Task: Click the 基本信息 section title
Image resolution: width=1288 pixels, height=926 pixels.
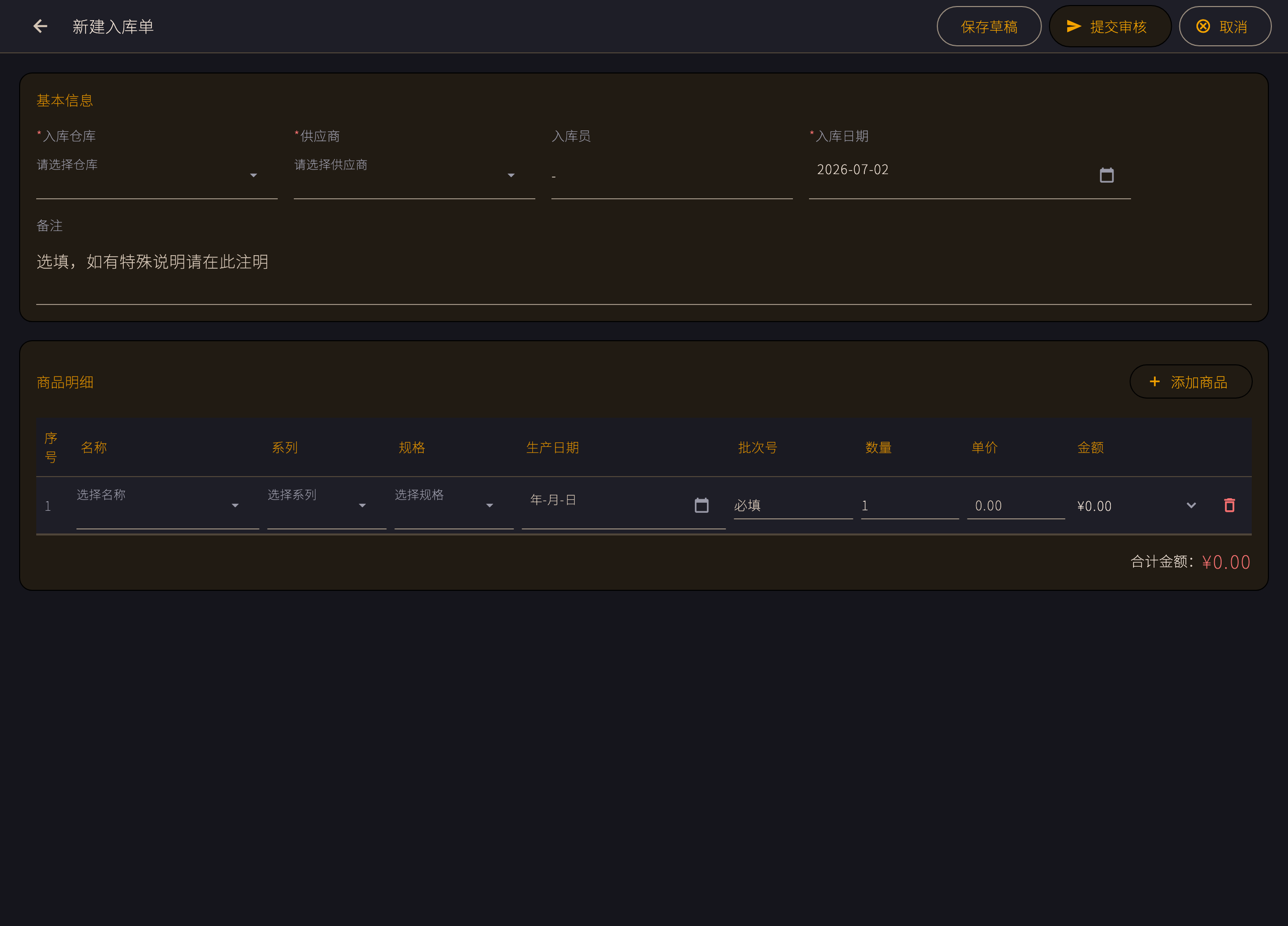Action: tap(65, 101)
